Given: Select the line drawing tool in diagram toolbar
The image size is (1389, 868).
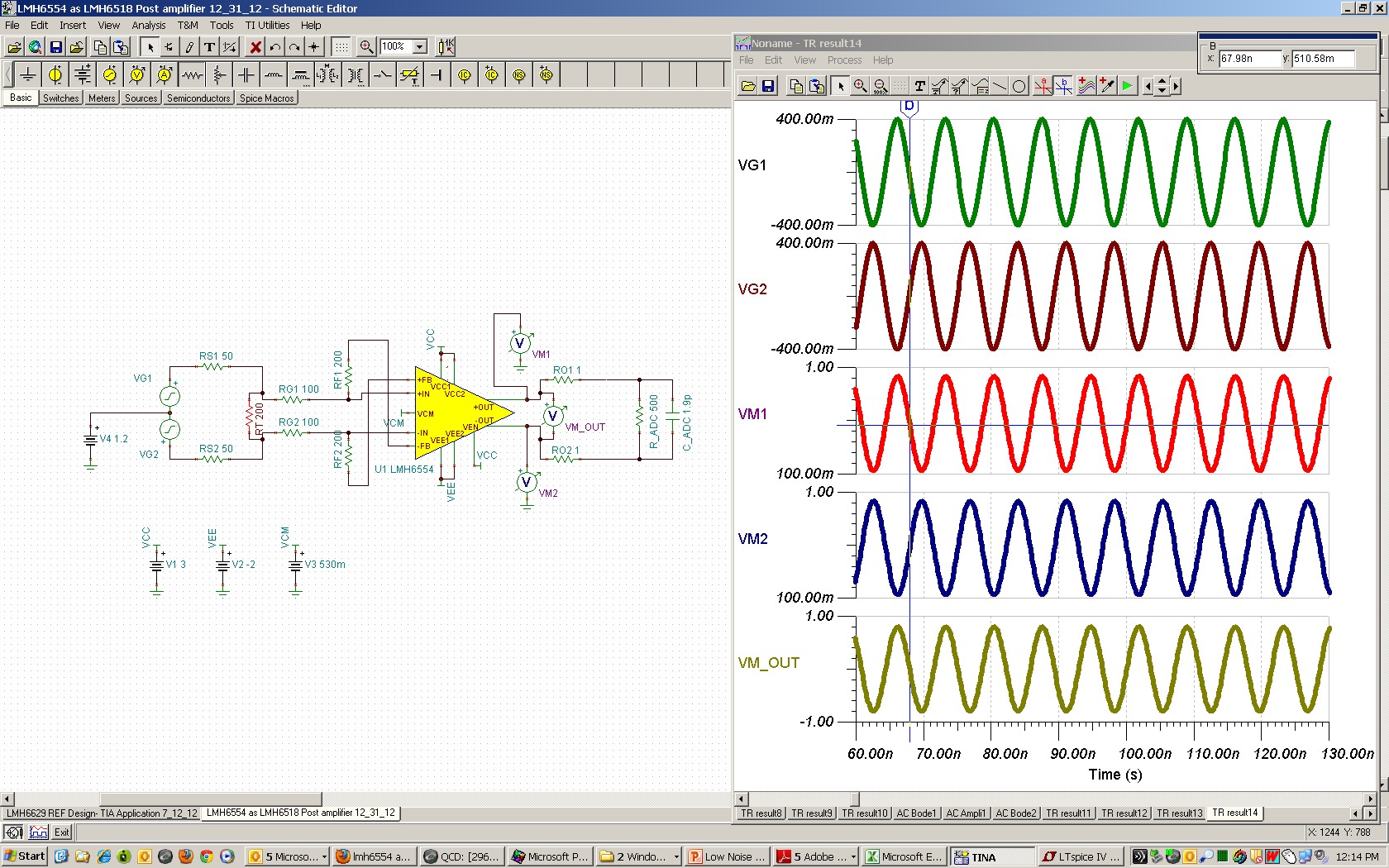Looking at the screenshot, I should tap(1000, 86).
